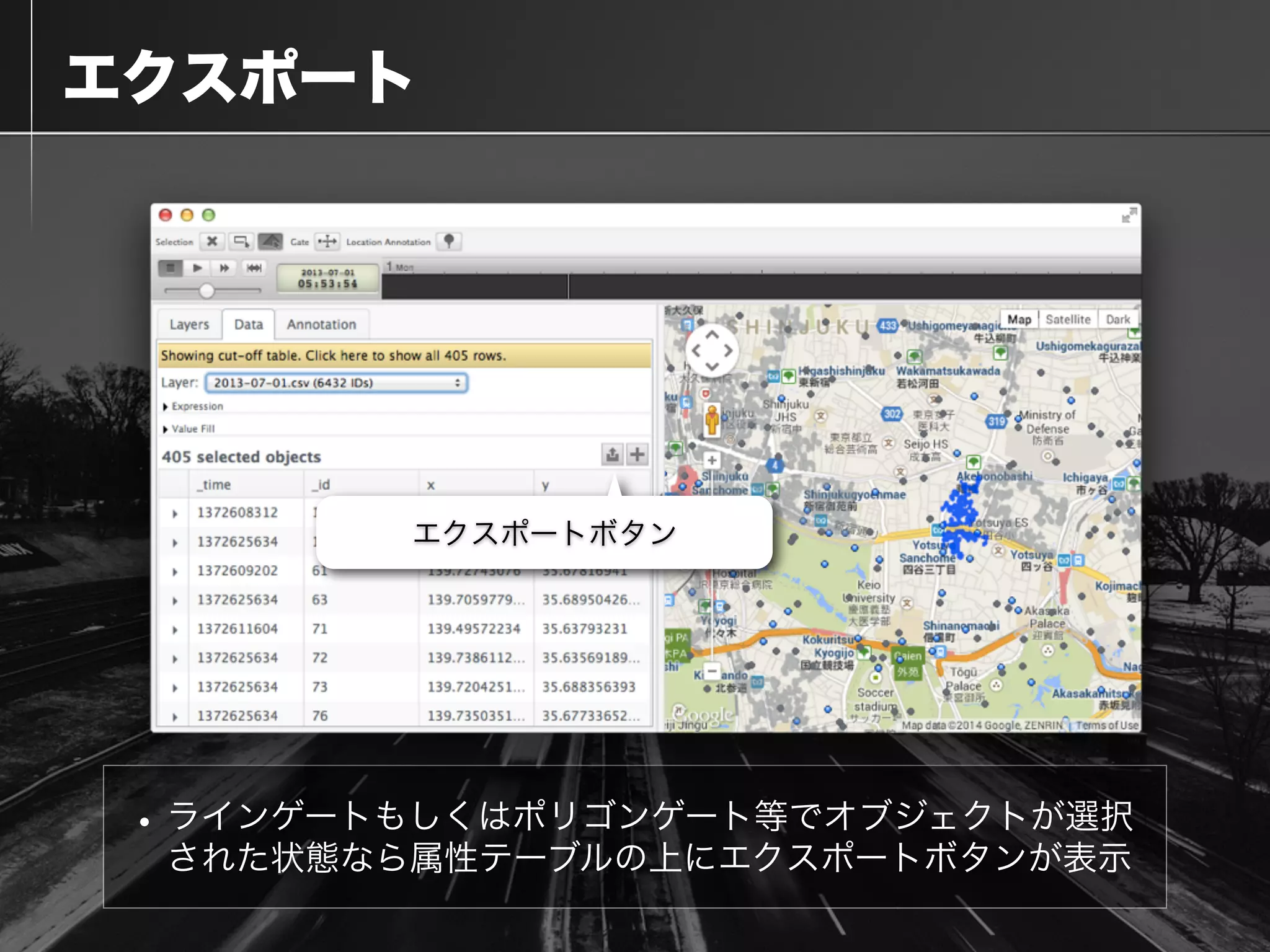The image size is (1270, 952).
Task: Switch map to Dark style
Action: (1117, 319)
